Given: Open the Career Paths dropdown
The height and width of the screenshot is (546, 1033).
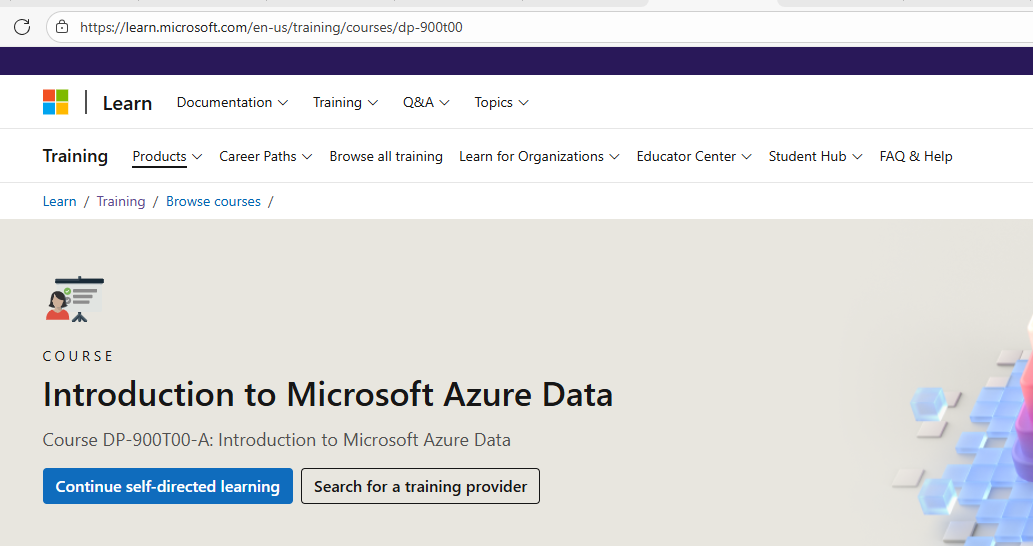Looking at the screenshot, I should click(265, 156).
